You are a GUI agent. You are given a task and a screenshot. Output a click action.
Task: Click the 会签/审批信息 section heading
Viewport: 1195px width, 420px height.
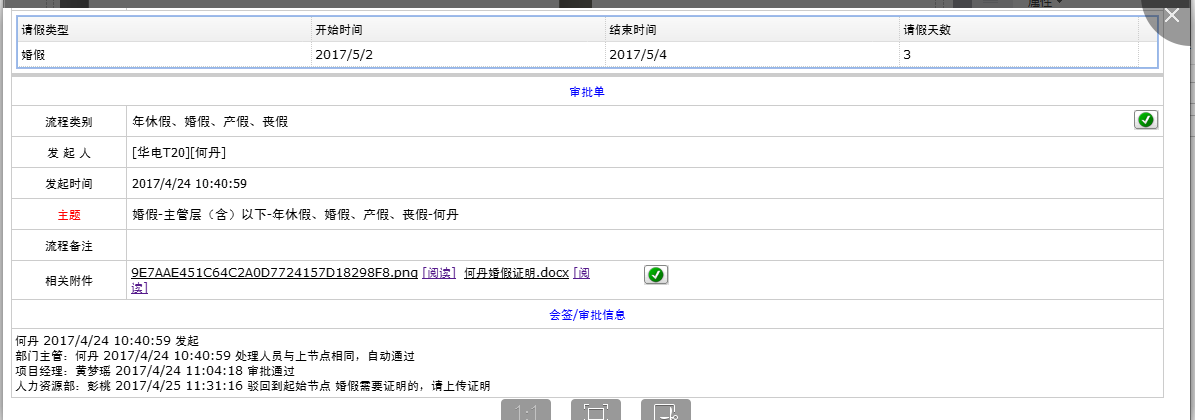point(587,315)
